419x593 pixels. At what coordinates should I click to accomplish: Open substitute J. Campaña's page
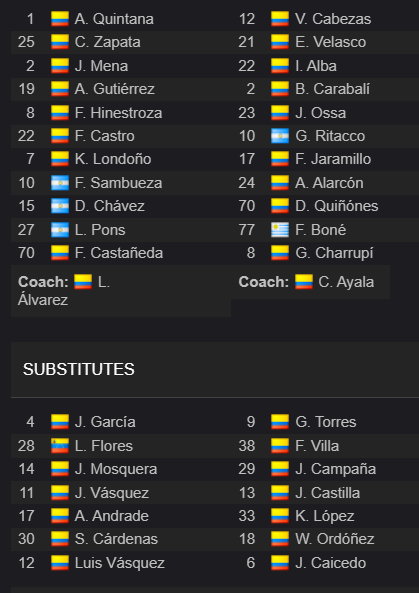tap(335, 469)
